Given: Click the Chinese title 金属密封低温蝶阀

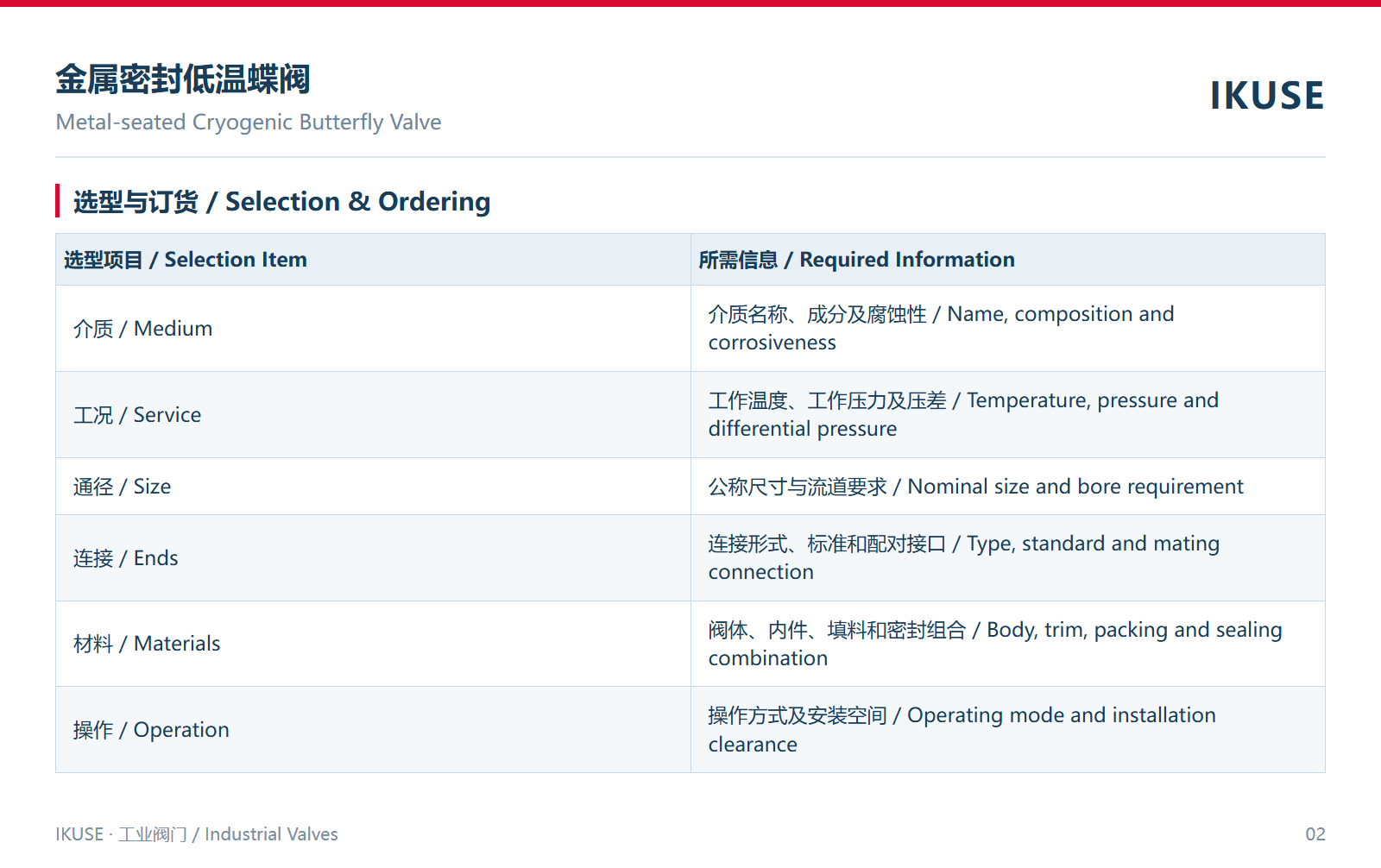Looking at the screenshot, I should (183, 79).
